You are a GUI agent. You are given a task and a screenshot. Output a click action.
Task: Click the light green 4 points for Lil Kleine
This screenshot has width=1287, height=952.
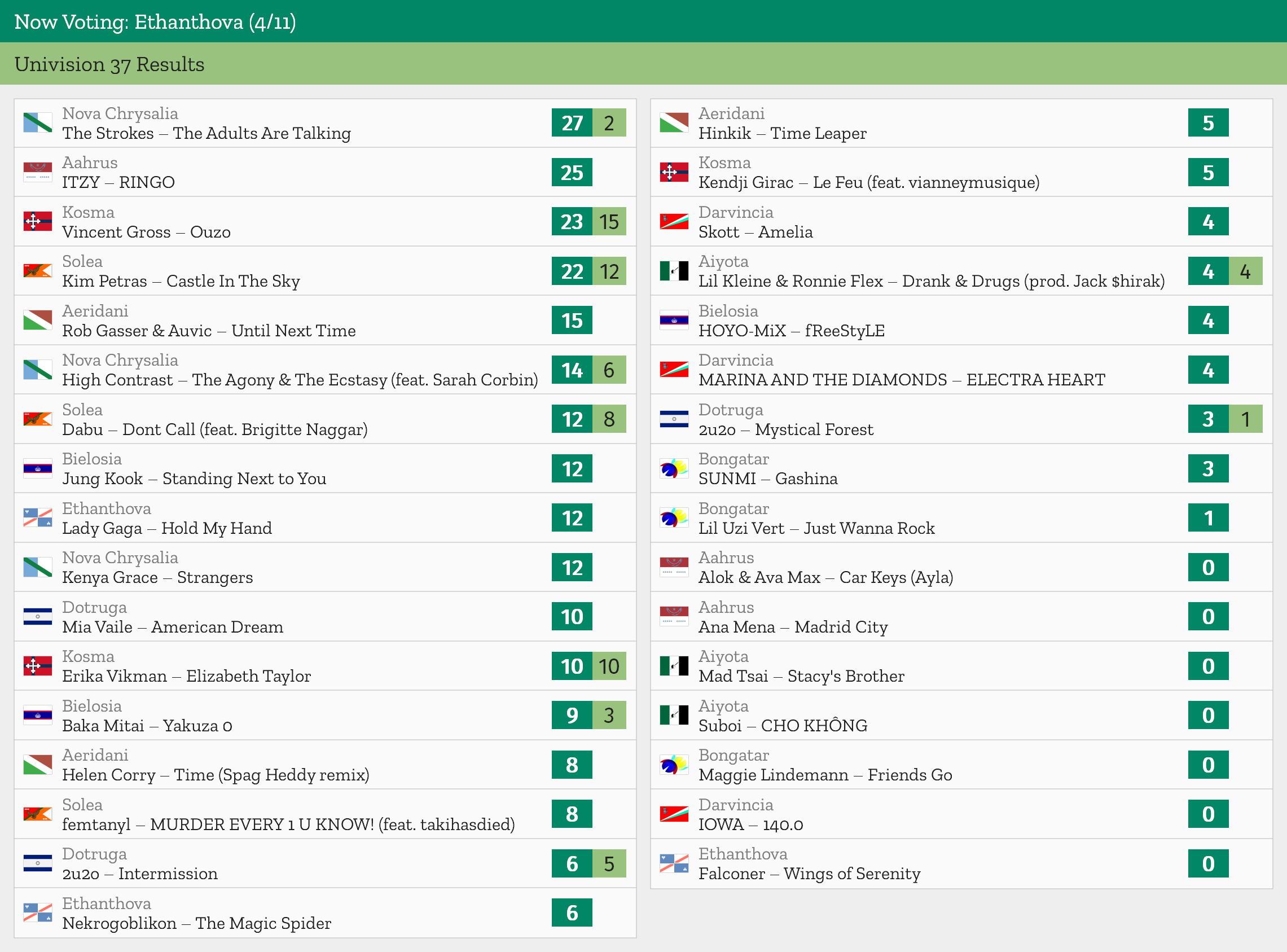point(1245,271)
